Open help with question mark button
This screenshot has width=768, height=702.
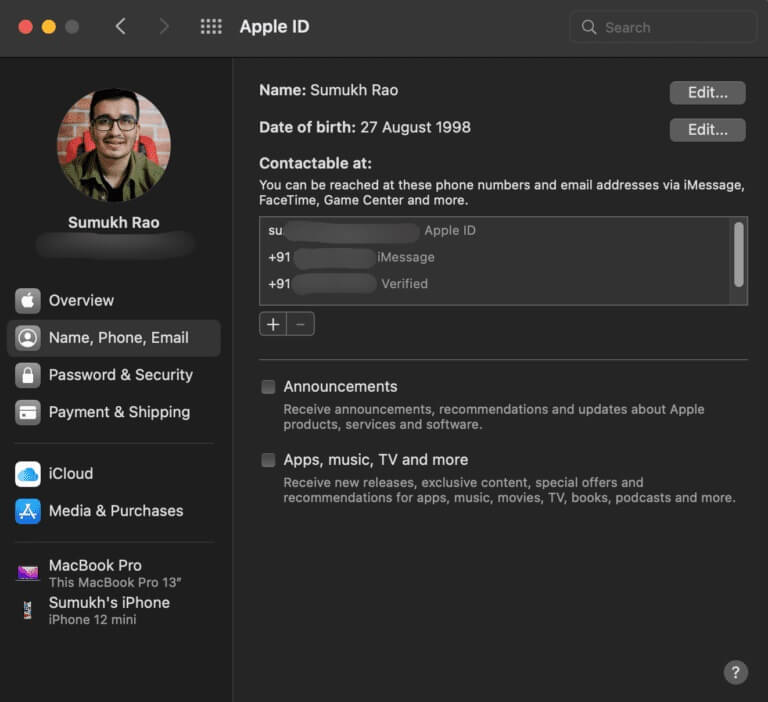coord(735,673)
